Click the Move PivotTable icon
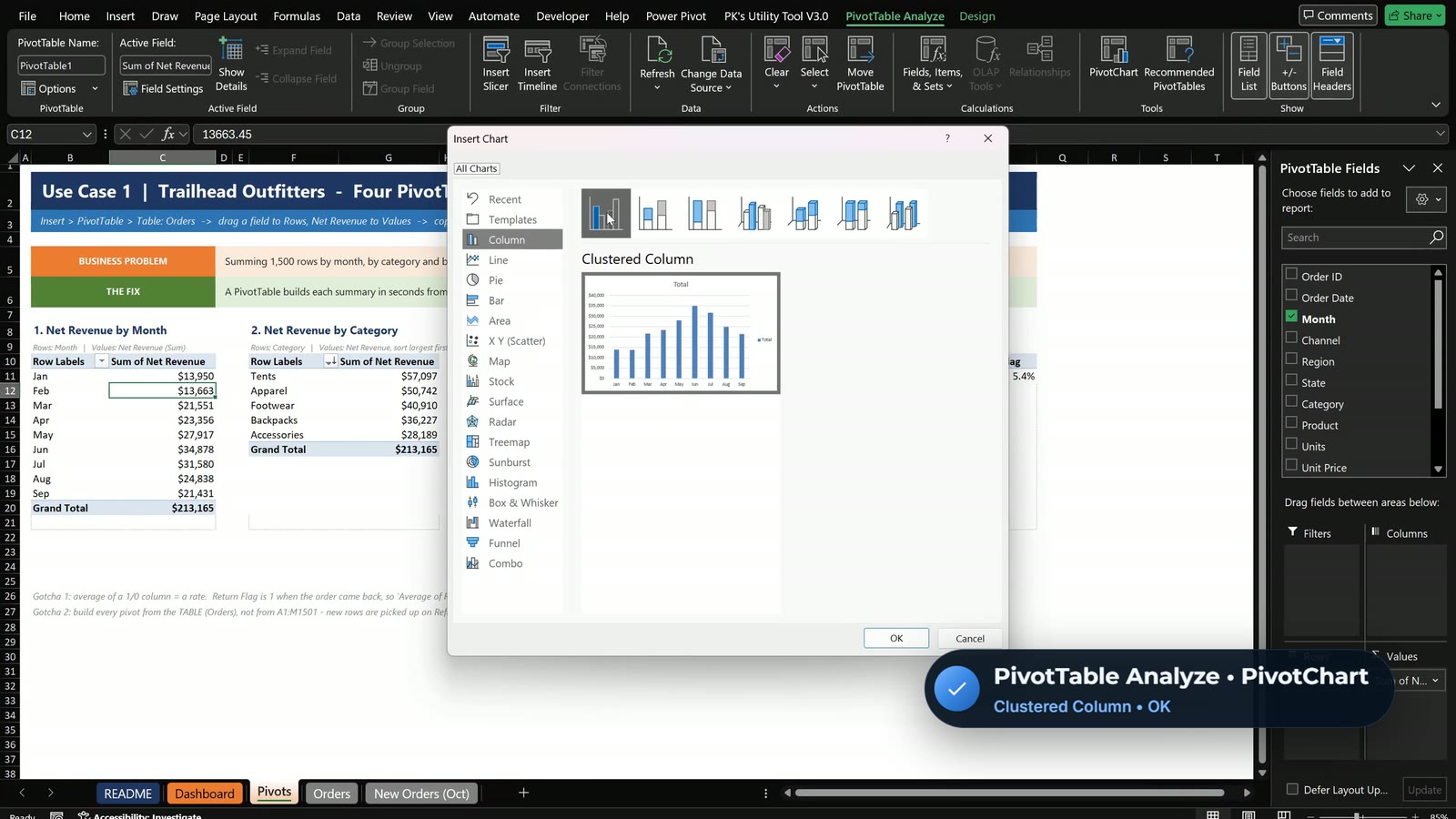1456x819 pixels. click(860, 64)
